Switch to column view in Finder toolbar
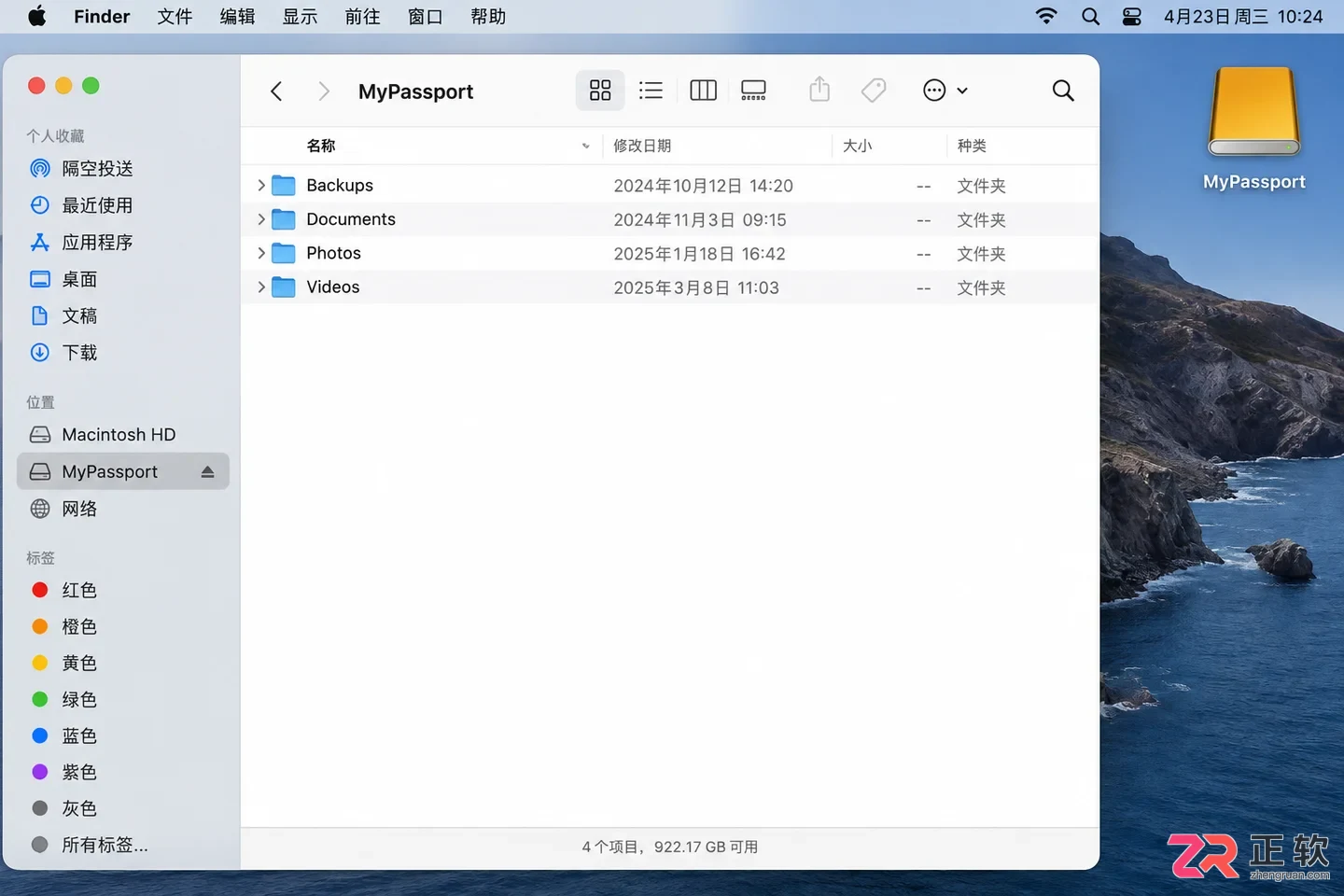The height and width of the screenshot is (896, 1344). pos(703,91)
